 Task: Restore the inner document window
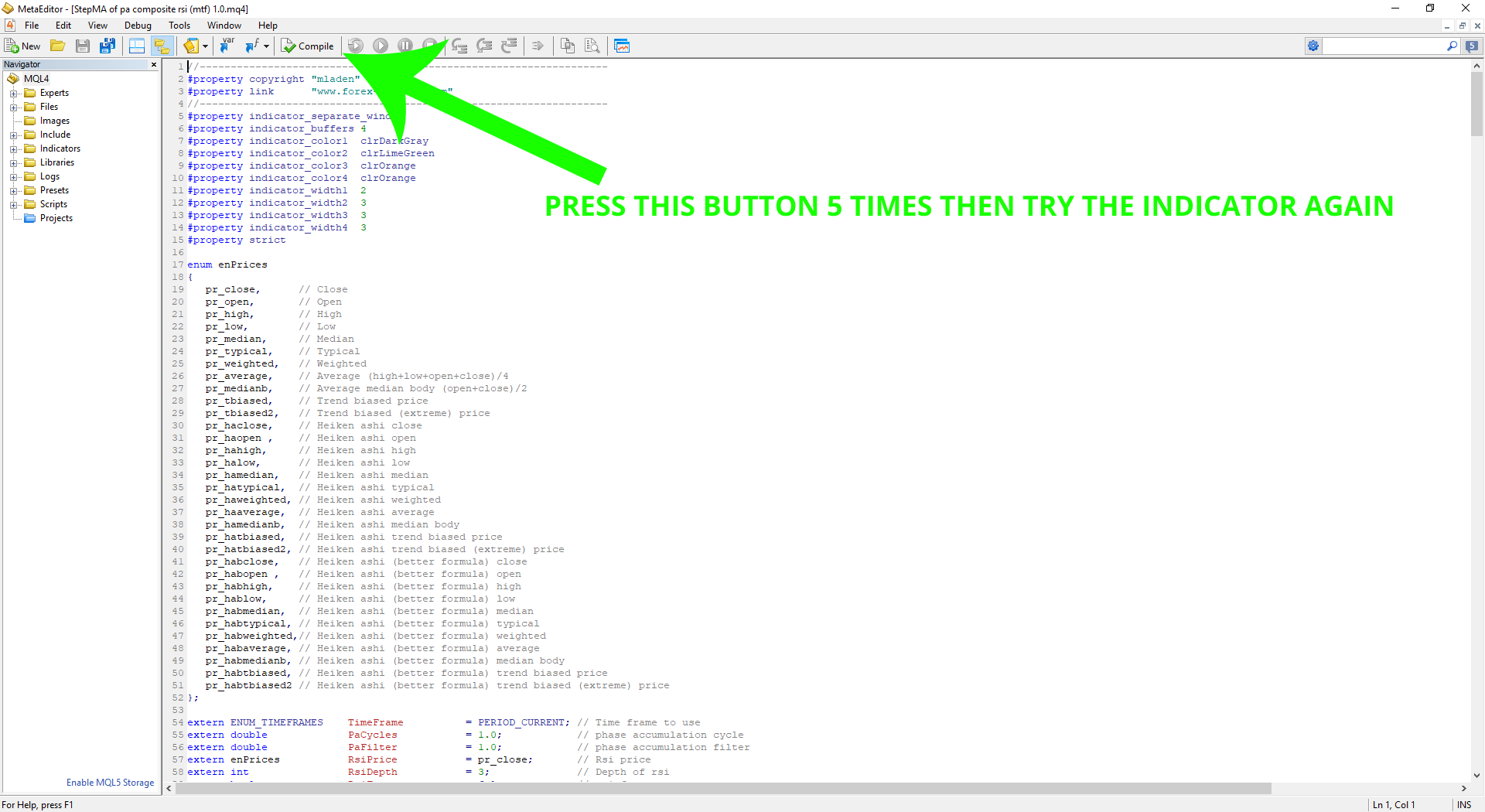[x=1463, y=26]
